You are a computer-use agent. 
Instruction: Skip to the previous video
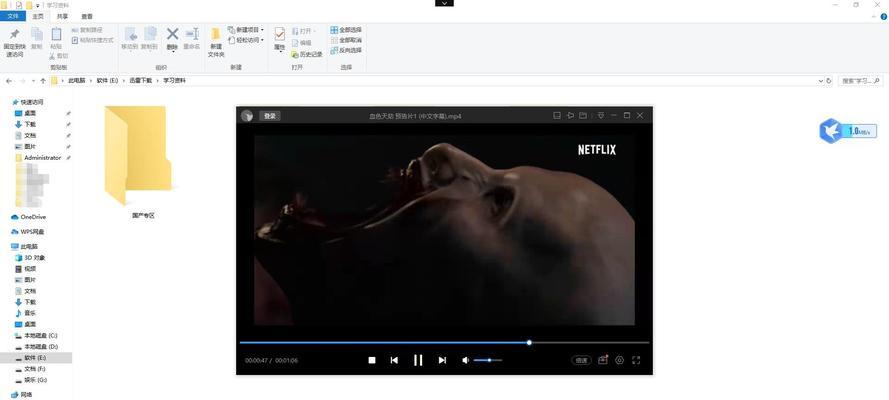(x=395, y=360)
